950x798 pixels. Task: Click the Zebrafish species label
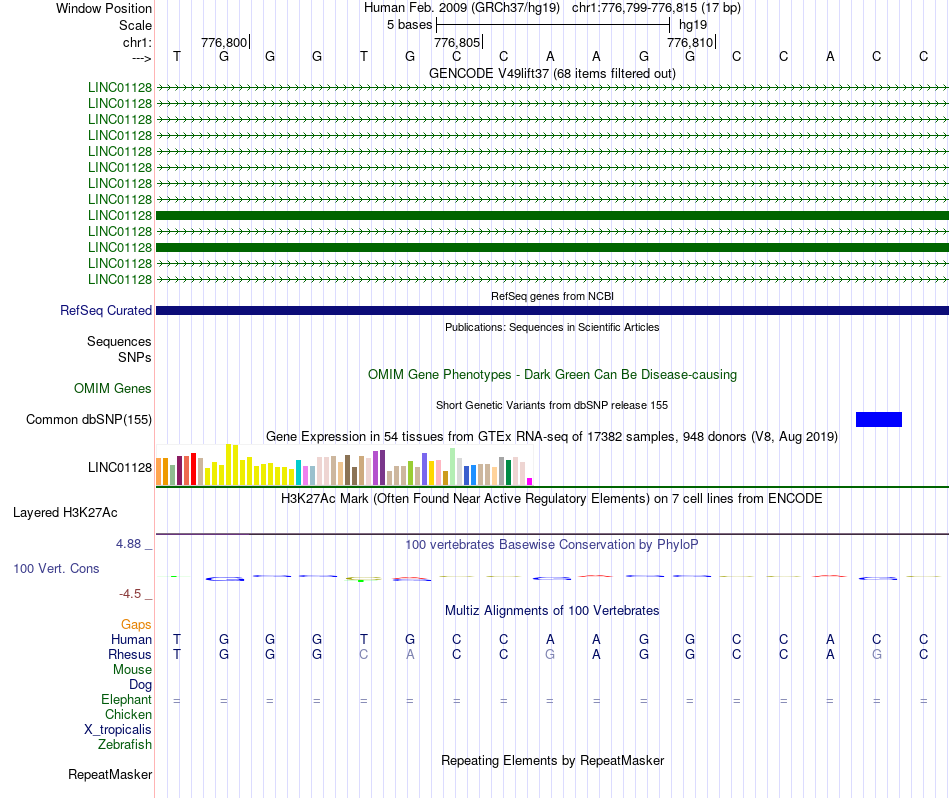(x=125, y=744)
